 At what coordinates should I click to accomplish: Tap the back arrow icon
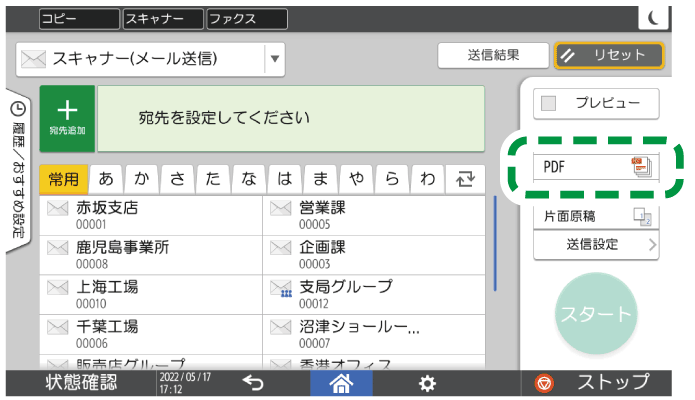coord(253,383)
